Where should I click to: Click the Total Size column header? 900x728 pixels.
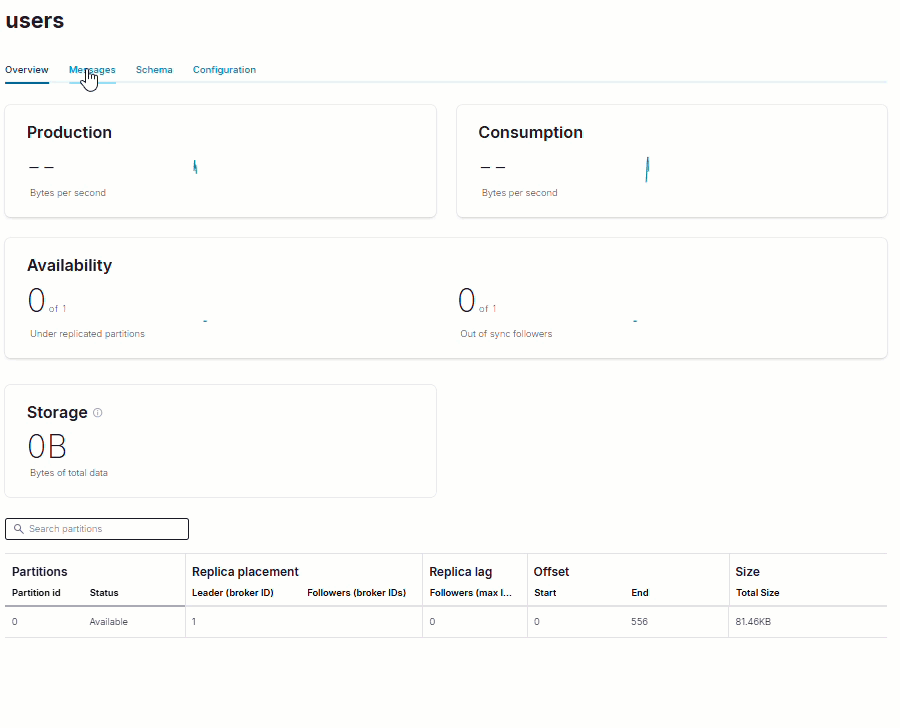[x=757, y=593]
